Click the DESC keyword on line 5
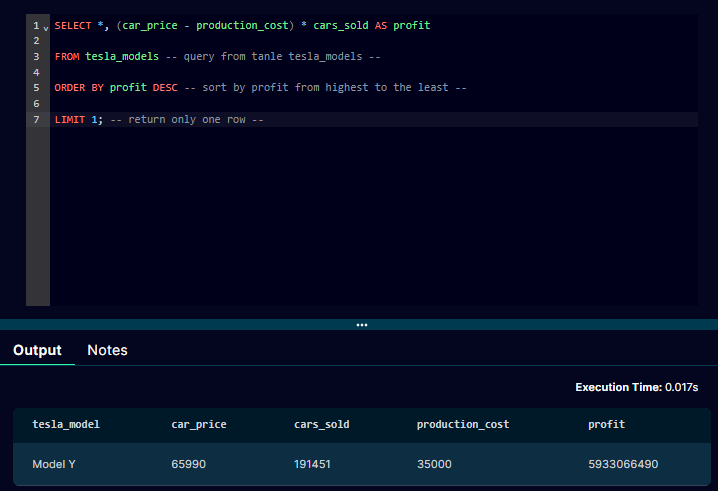718x491 pixels. [165, 87]
